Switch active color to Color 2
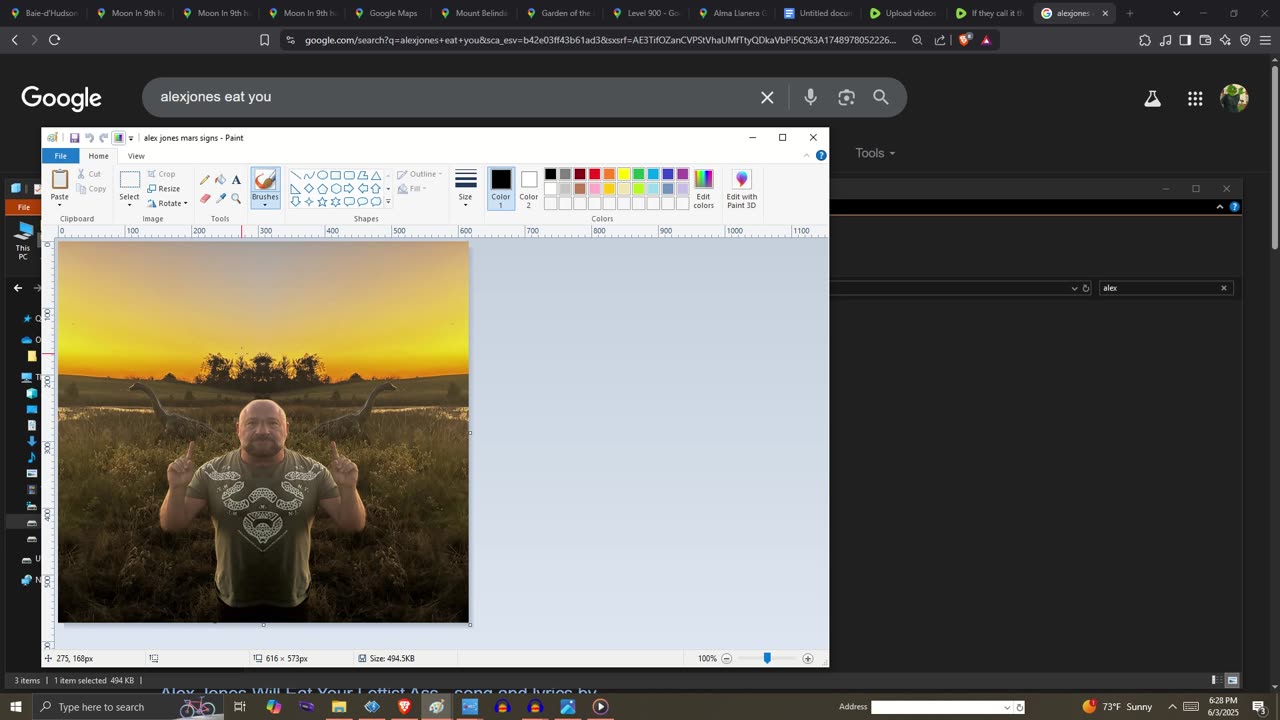 [529, 187]
